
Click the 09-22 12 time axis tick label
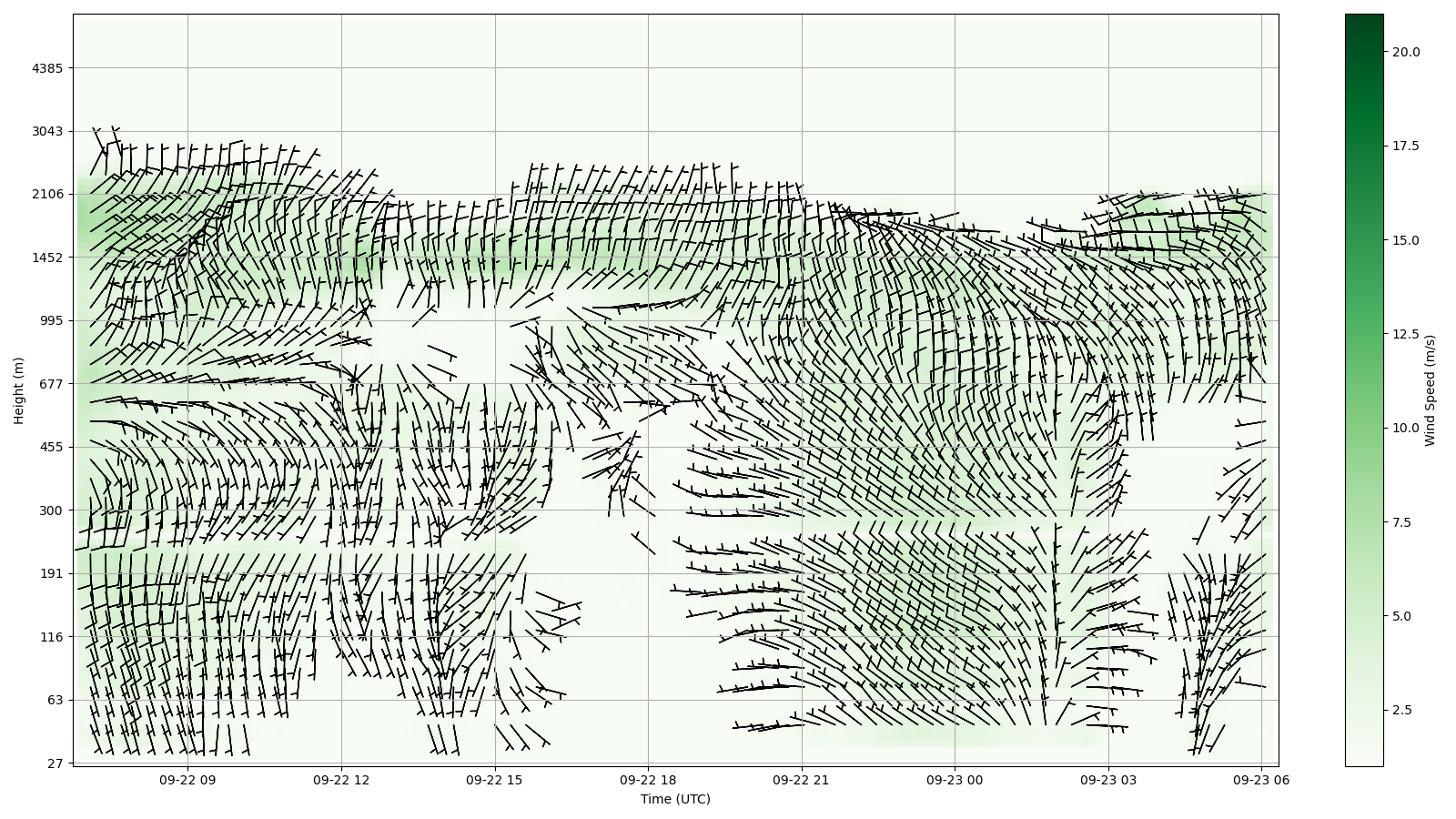pos(341,780)
